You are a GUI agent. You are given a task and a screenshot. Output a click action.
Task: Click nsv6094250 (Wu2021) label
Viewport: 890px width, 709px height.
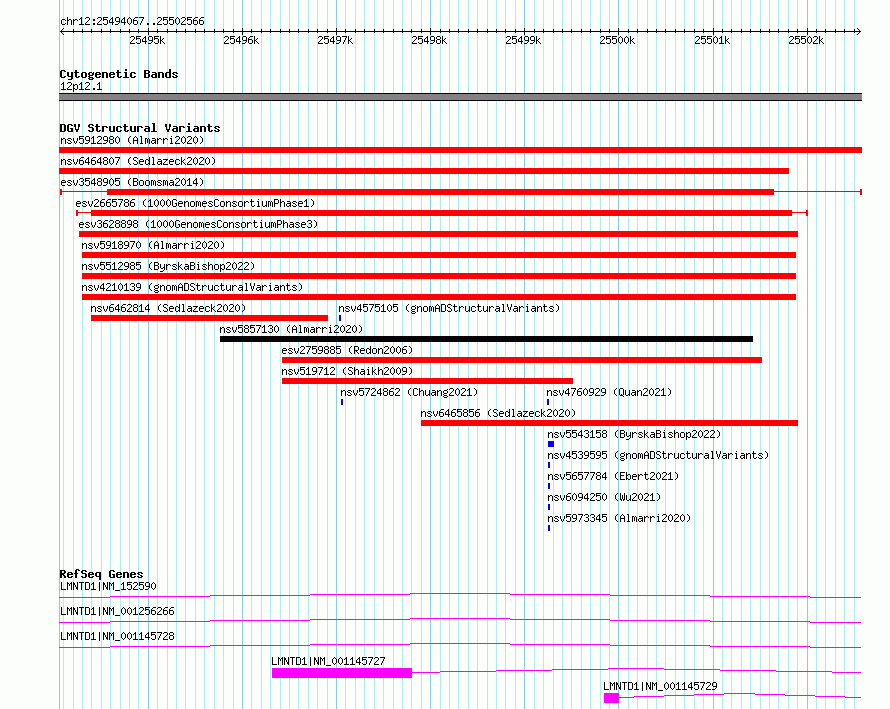tap(604, 497)
